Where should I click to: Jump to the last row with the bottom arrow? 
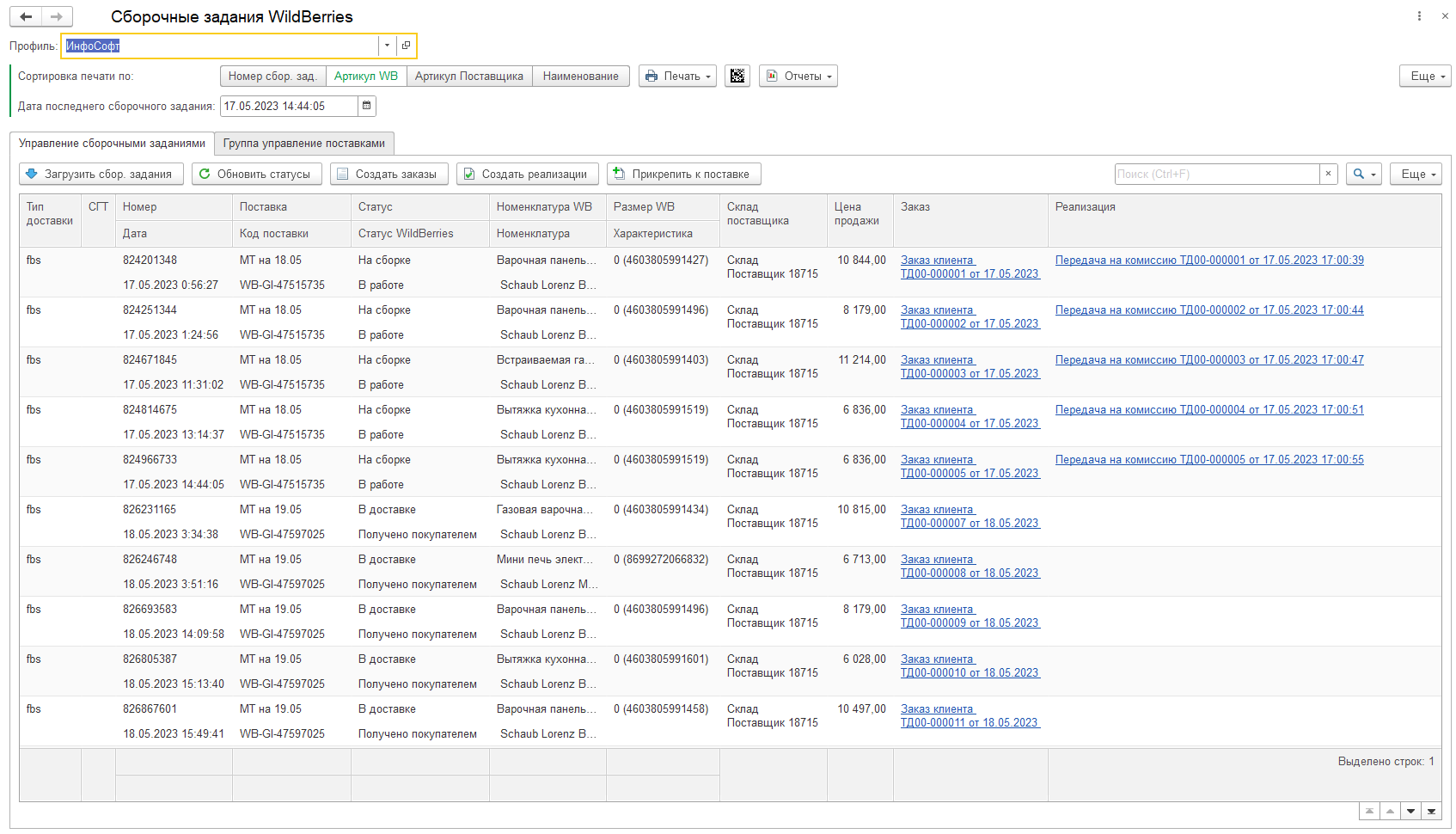pyautogui.click(x=1431, y=811)
